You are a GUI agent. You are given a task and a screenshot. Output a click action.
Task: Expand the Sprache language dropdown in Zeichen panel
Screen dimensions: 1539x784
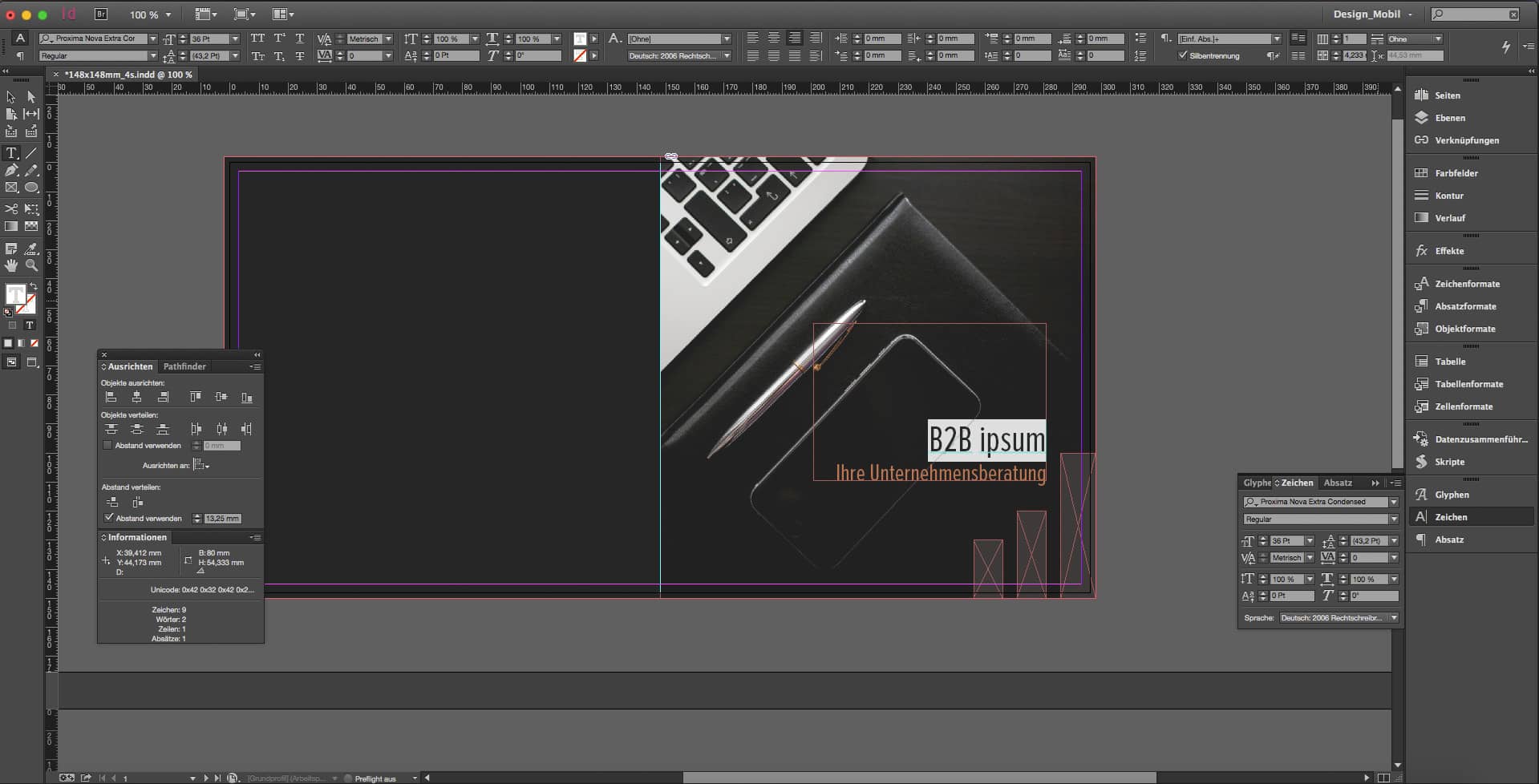(x=1393, y=618)
